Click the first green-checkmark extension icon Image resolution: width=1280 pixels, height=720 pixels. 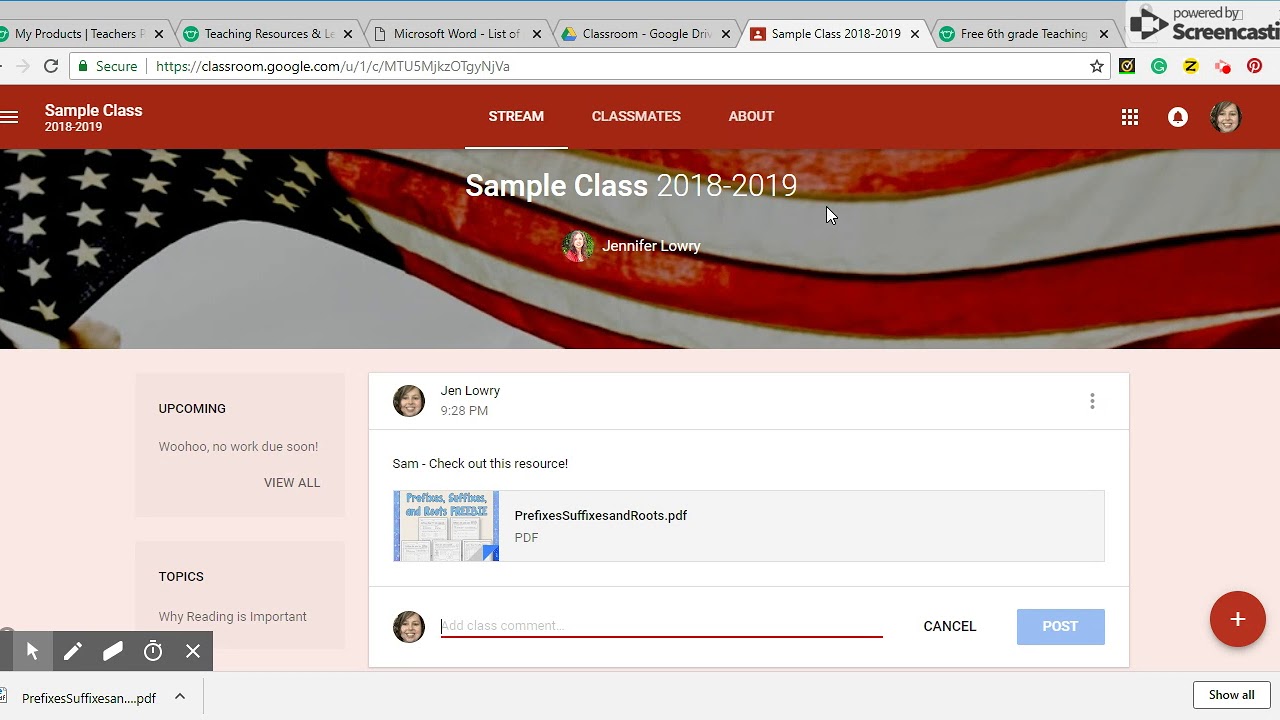[1127, 66]
